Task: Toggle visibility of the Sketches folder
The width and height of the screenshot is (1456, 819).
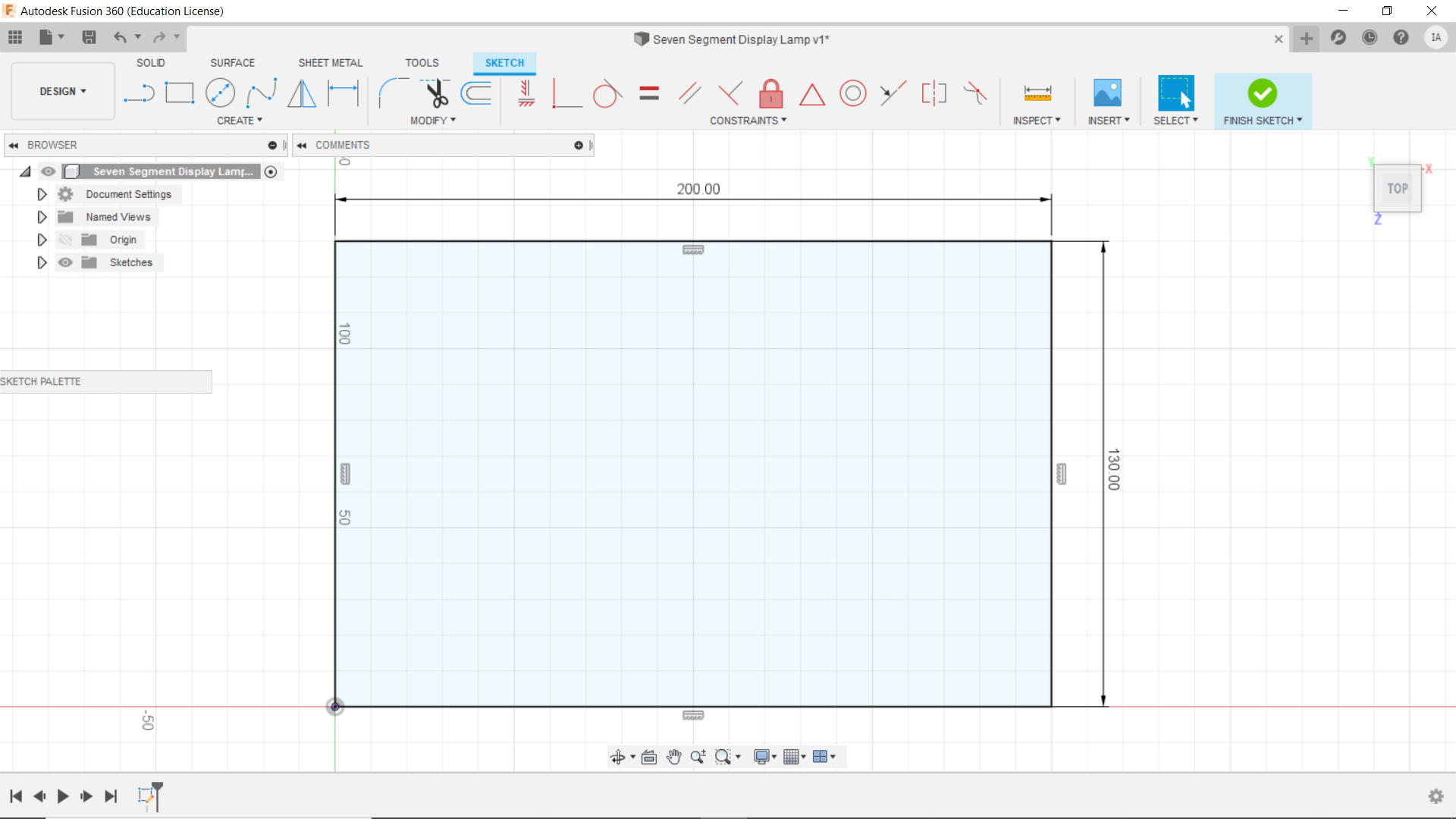Action: (66, 262)
